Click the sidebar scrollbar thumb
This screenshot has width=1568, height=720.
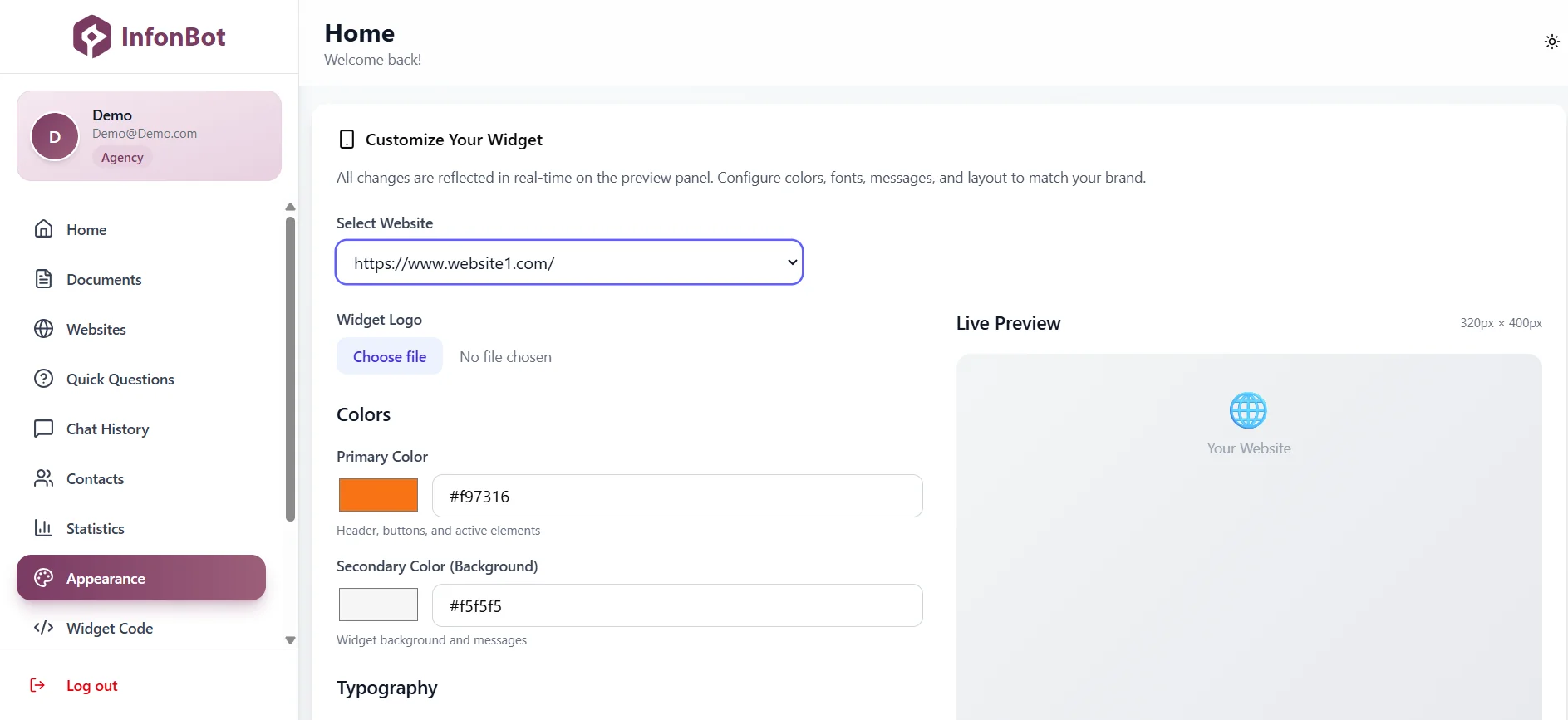pyautogui.click(x=290, y=369)
